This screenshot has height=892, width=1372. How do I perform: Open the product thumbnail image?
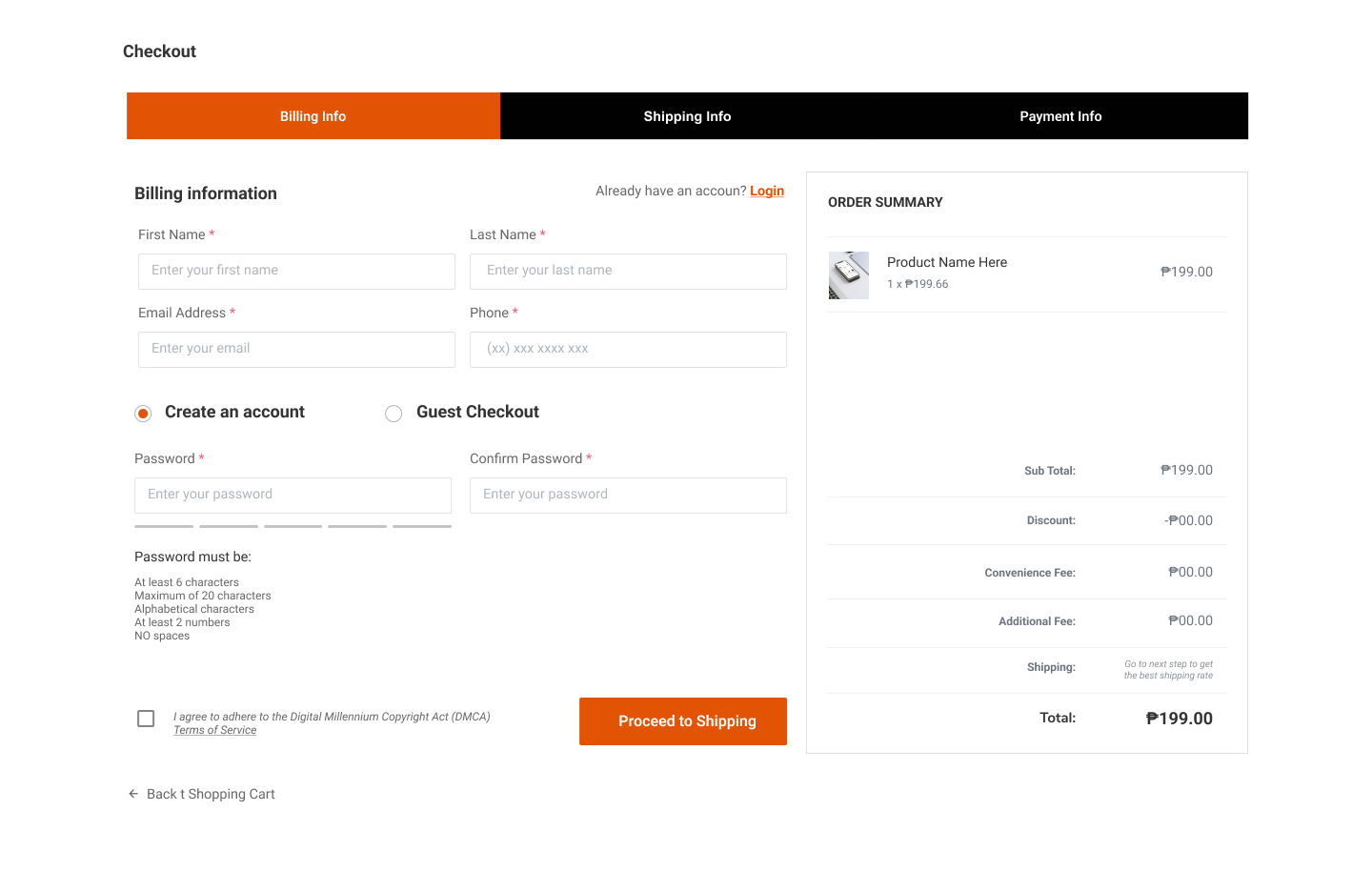(849, 275)
